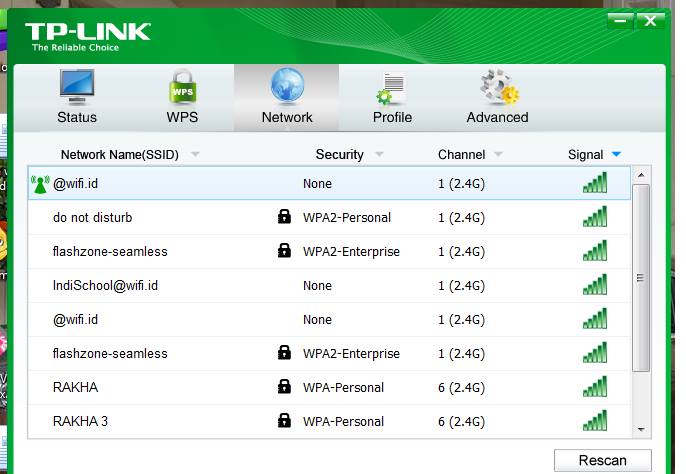Switch to the Advanced tab label
686x474 pixels.
pyautogui.click(x=497, y=117)
